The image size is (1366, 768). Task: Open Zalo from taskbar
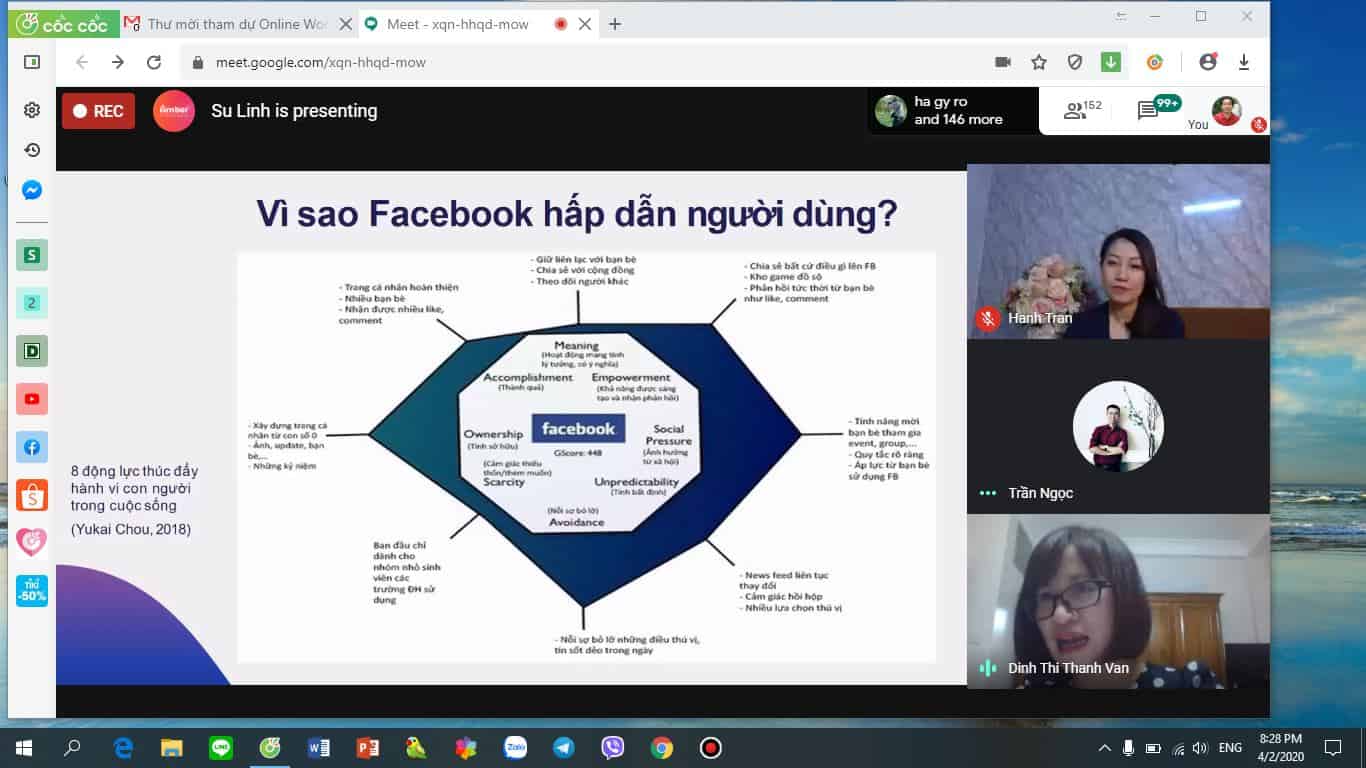pyautogui.click(x=515, y=747)
